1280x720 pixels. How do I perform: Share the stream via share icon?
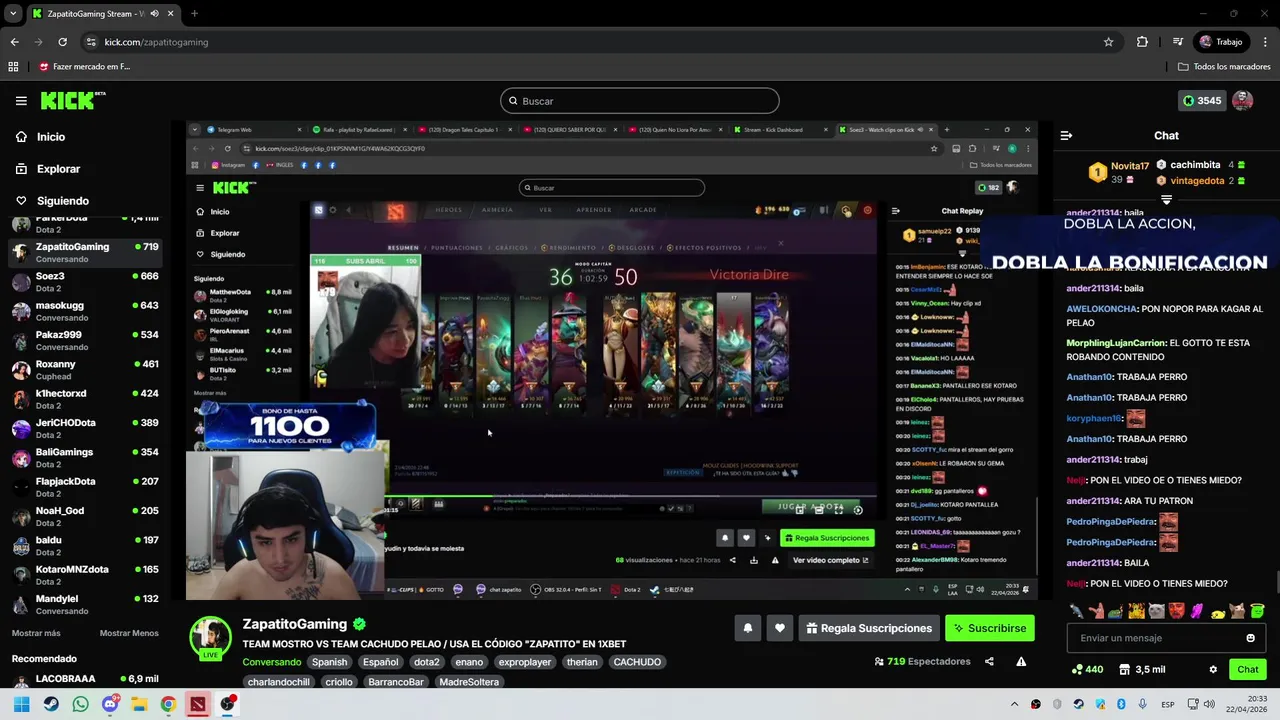(989, 661)
